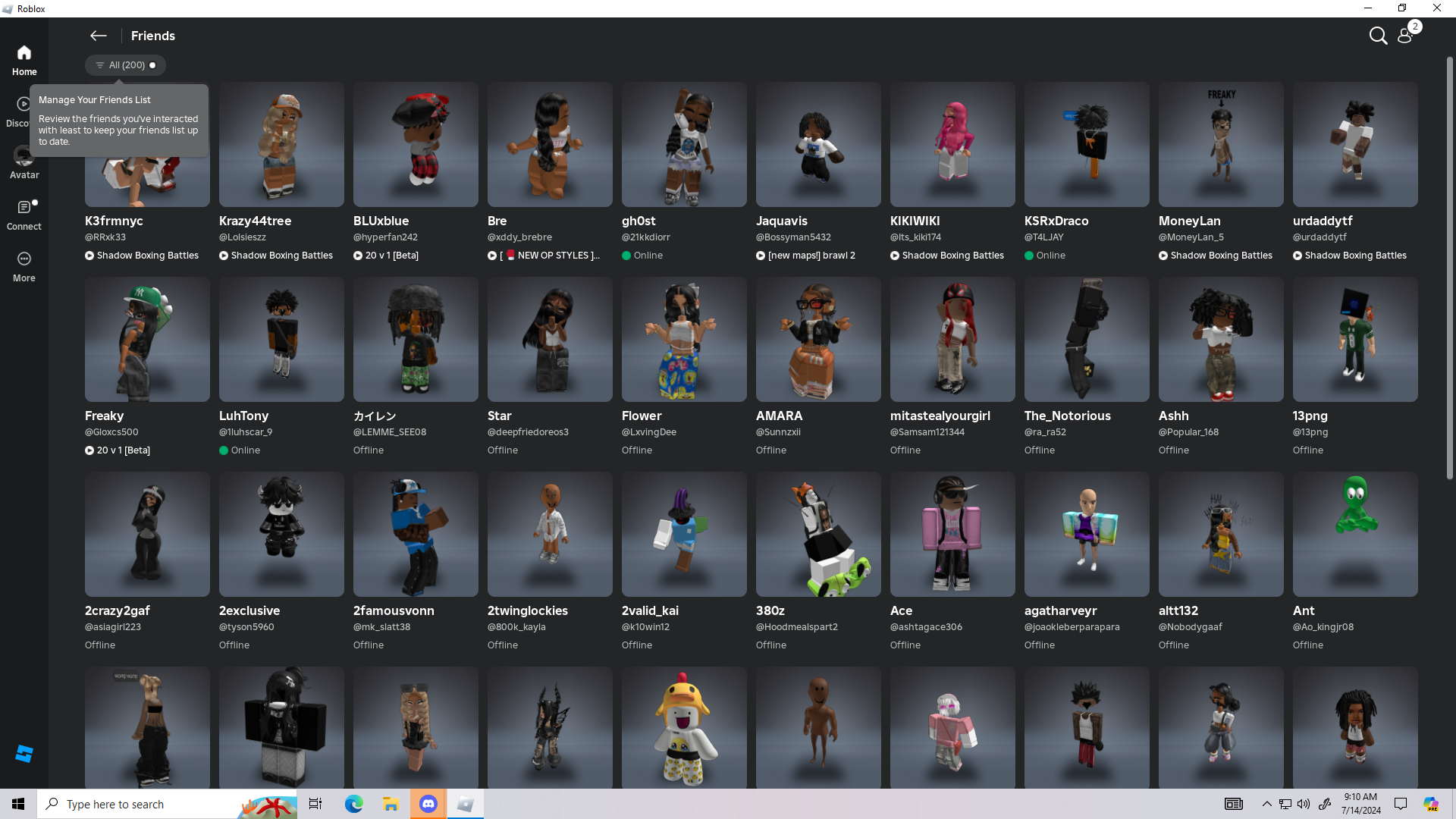Open the Avatar sidebar item
1456x819 pixels.
24,163
